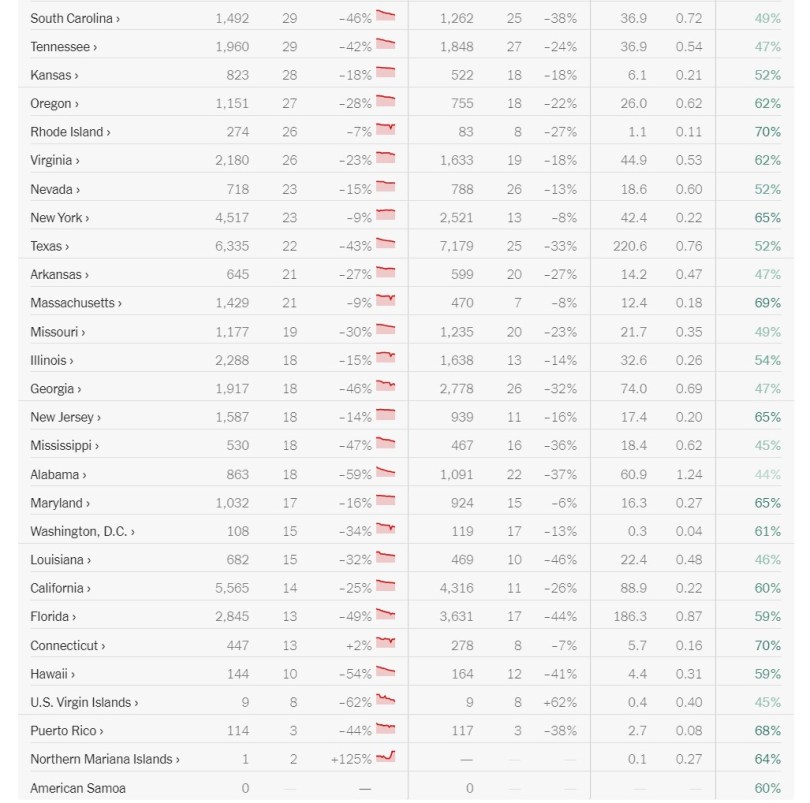Click the Texas row link
The image size is (810, 803).
[49, 246]
